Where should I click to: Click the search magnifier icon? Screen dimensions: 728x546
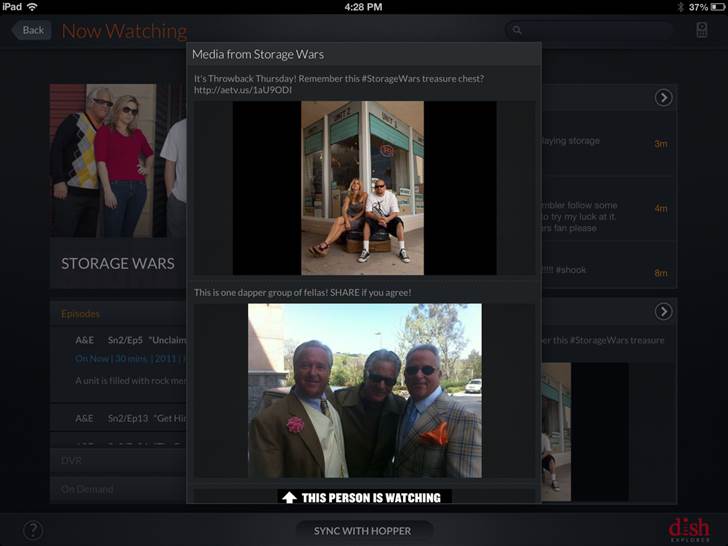coord(517,30)
